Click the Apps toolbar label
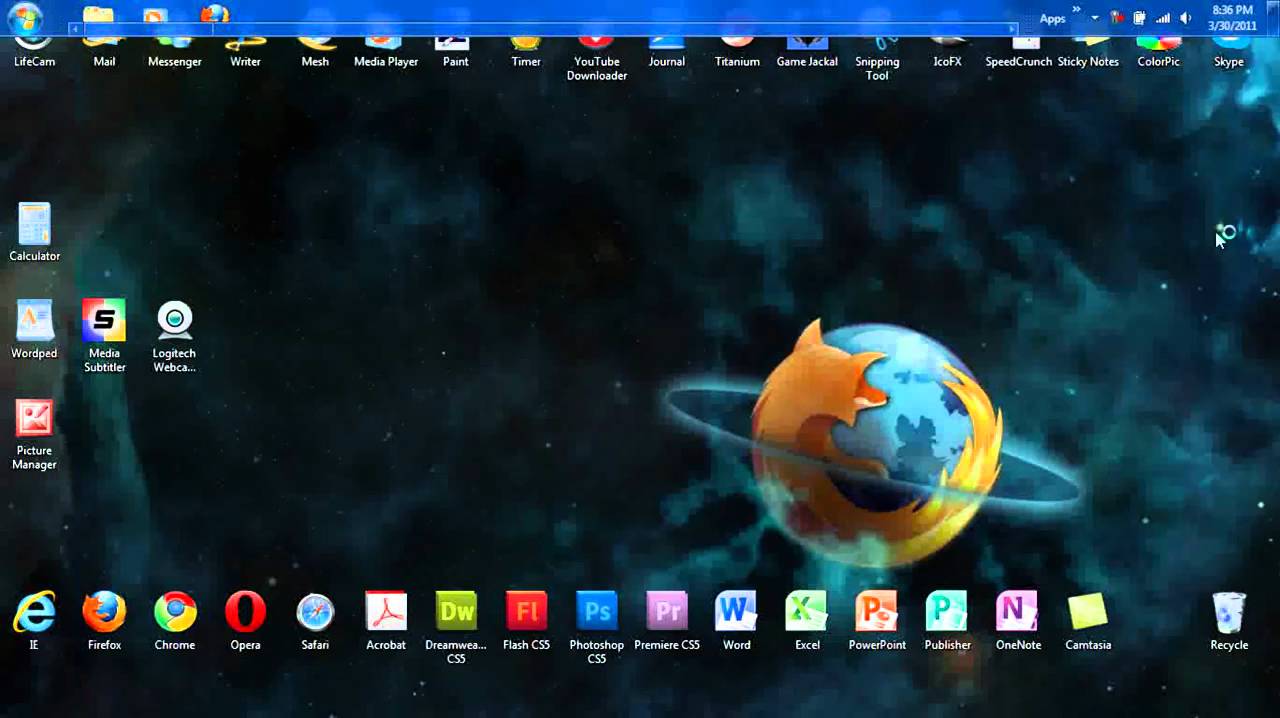 pos(1052,19)
